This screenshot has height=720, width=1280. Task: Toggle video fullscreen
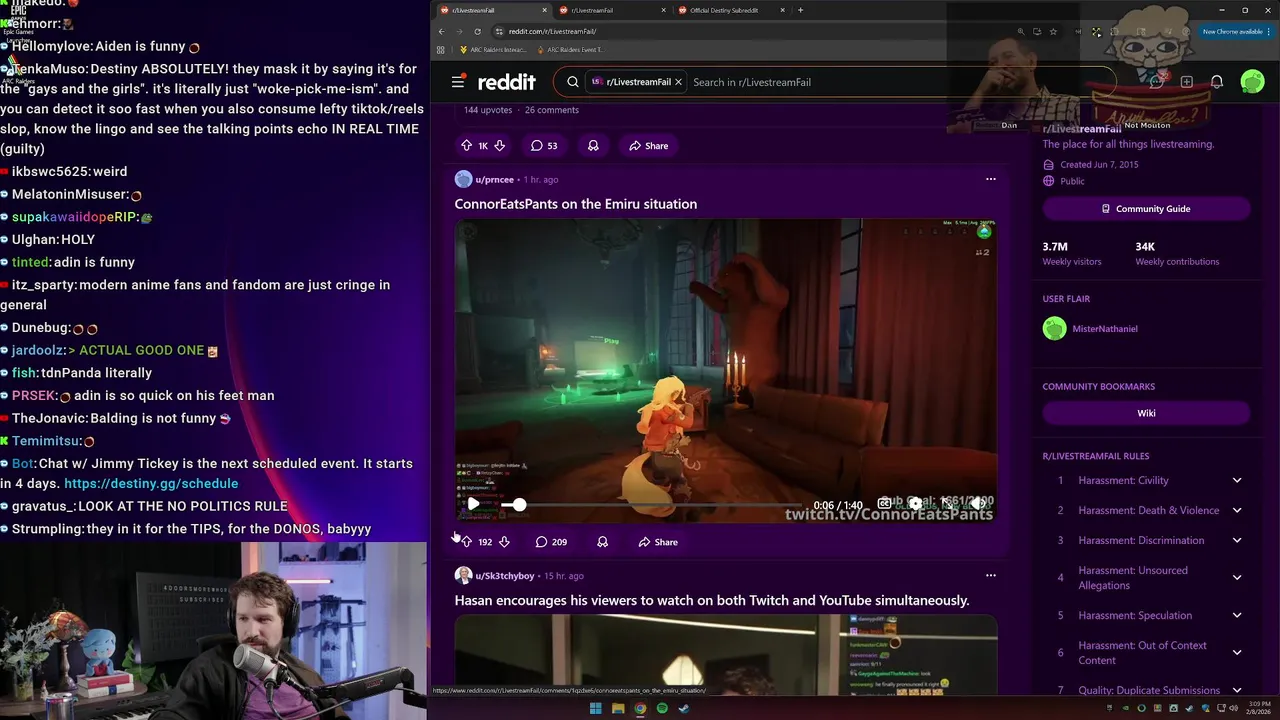pyautogui.click(x=947, y=504)
